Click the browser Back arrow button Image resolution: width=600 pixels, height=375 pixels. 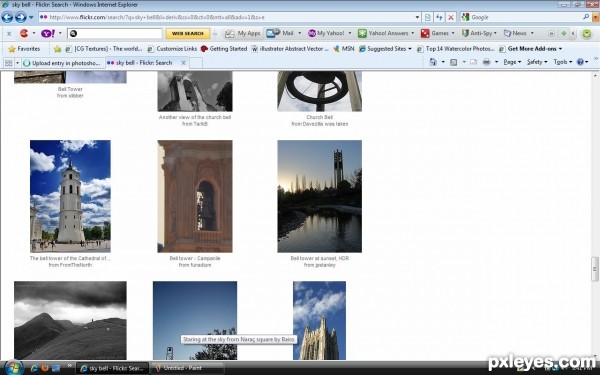tap(7, 17)
